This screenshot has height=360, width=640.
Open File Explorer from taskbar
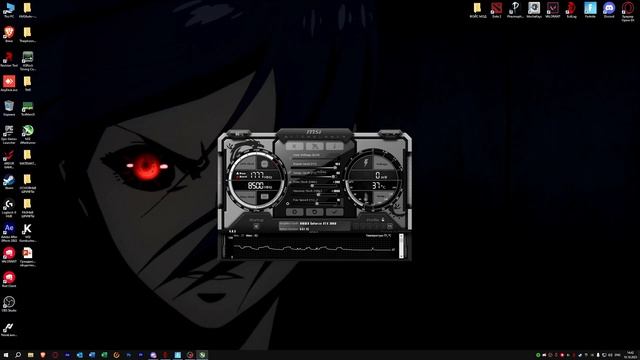[31, 355]
